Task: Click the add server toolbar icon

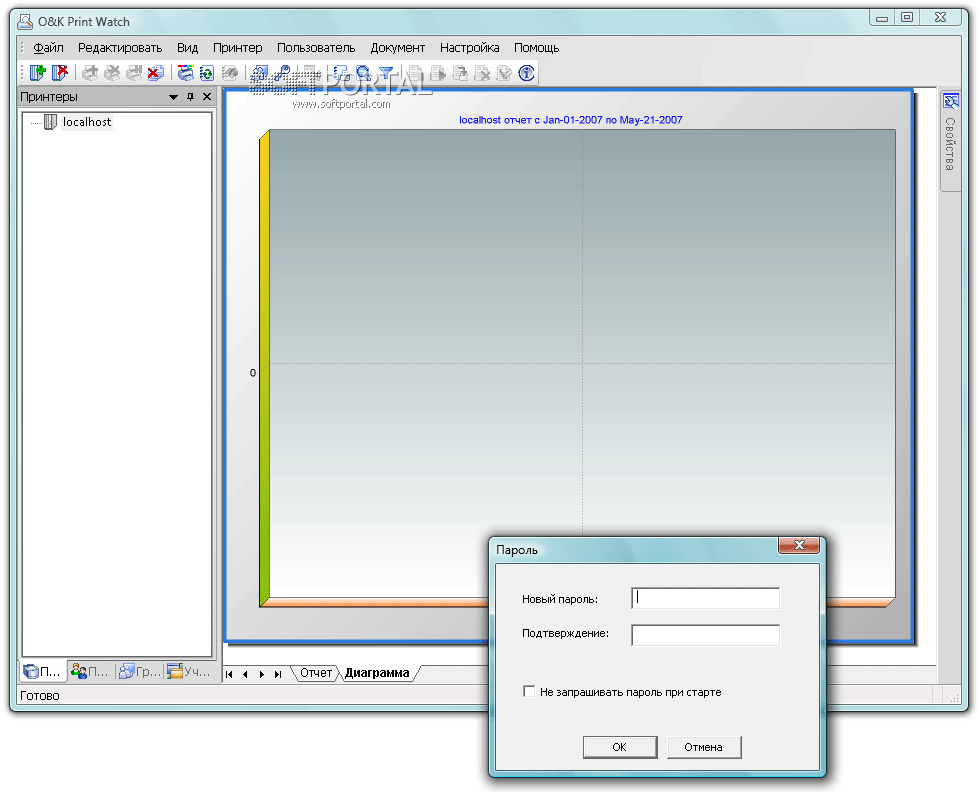Action: (x=38, y=73)
